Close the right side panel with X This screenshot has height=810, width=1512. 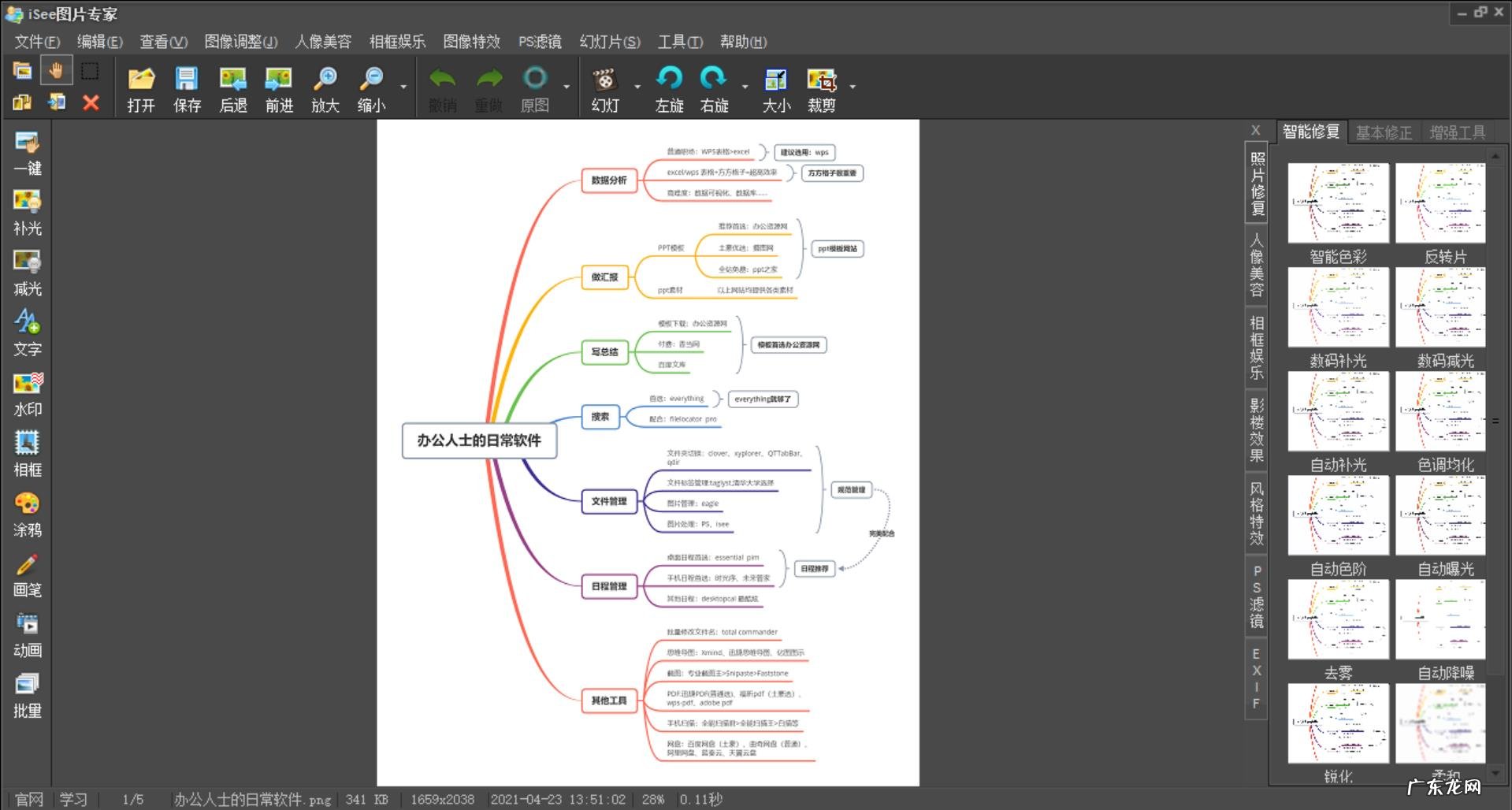(1255, 131)
